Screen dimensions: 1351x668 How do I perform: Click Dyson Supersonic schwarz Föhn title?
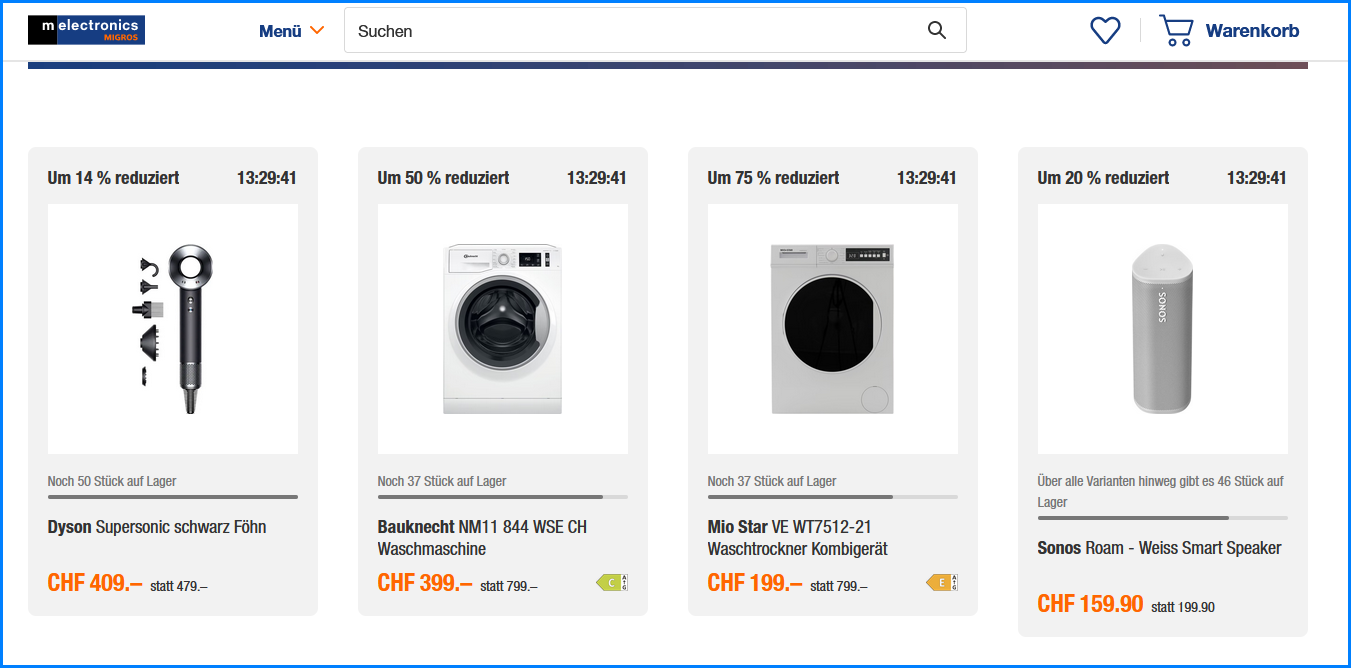(x=157, y=527)
